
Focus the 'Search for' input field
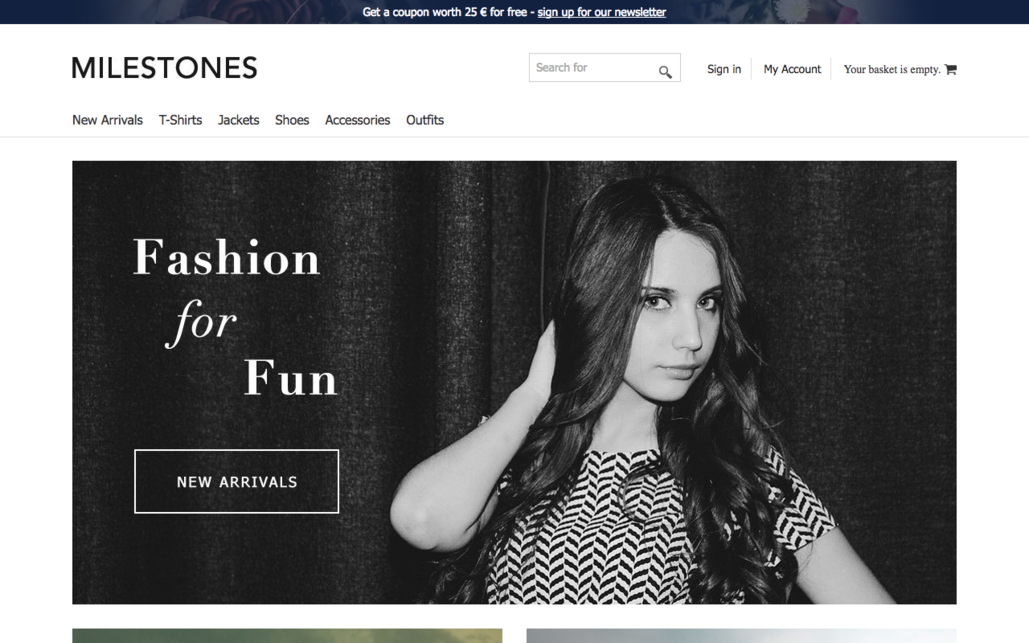[x=592, y=68]
